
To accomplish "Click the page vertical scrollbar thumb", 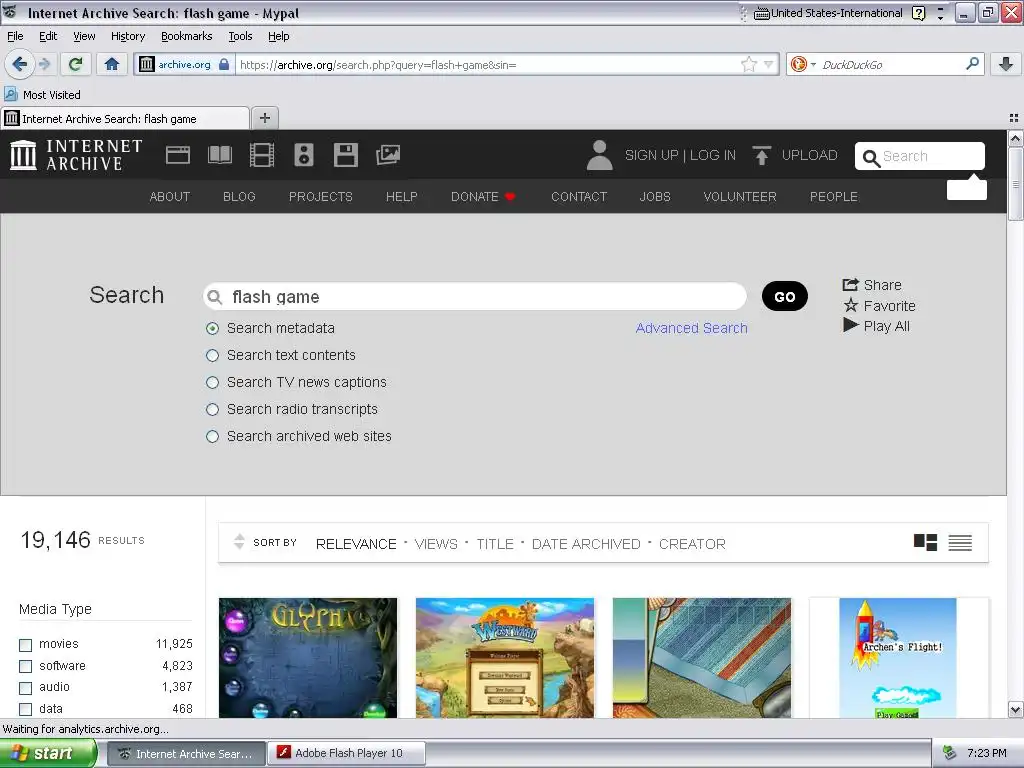I will (x=1016, y=184).
